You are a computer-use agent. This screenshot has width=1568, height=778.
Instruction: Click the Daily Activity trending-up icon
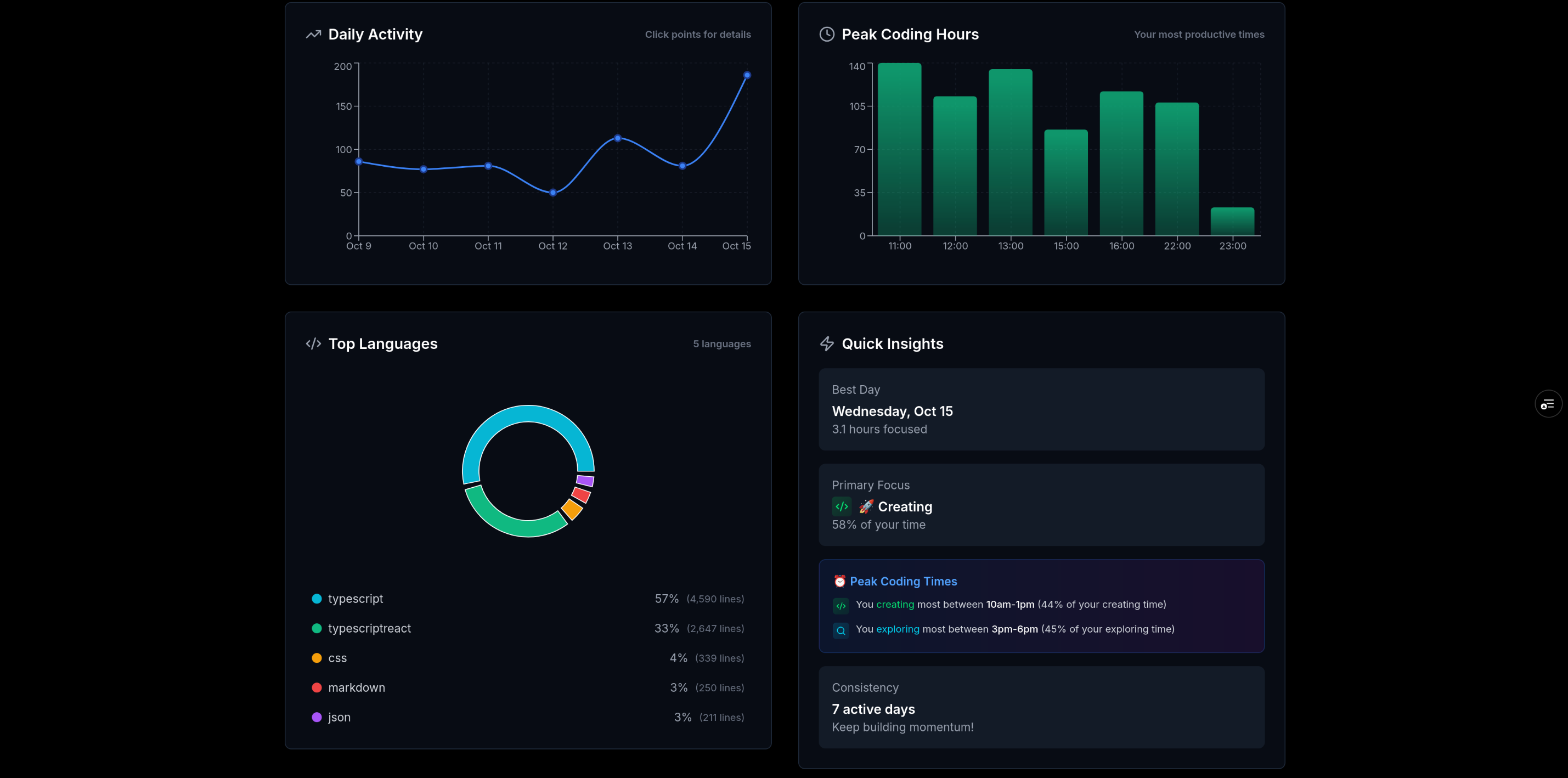[313, 35]
